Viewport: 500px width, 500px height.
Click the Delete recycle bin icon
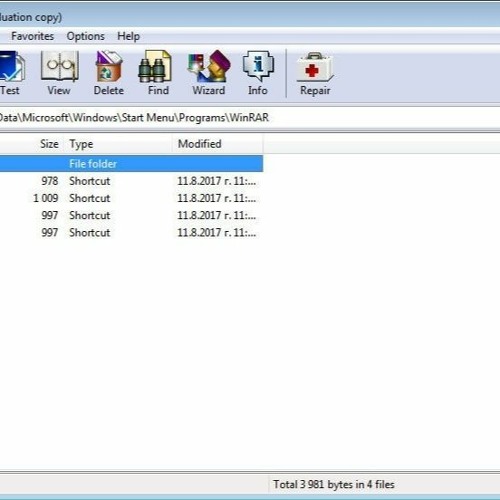pyautogui.click(x=109, y=67)
